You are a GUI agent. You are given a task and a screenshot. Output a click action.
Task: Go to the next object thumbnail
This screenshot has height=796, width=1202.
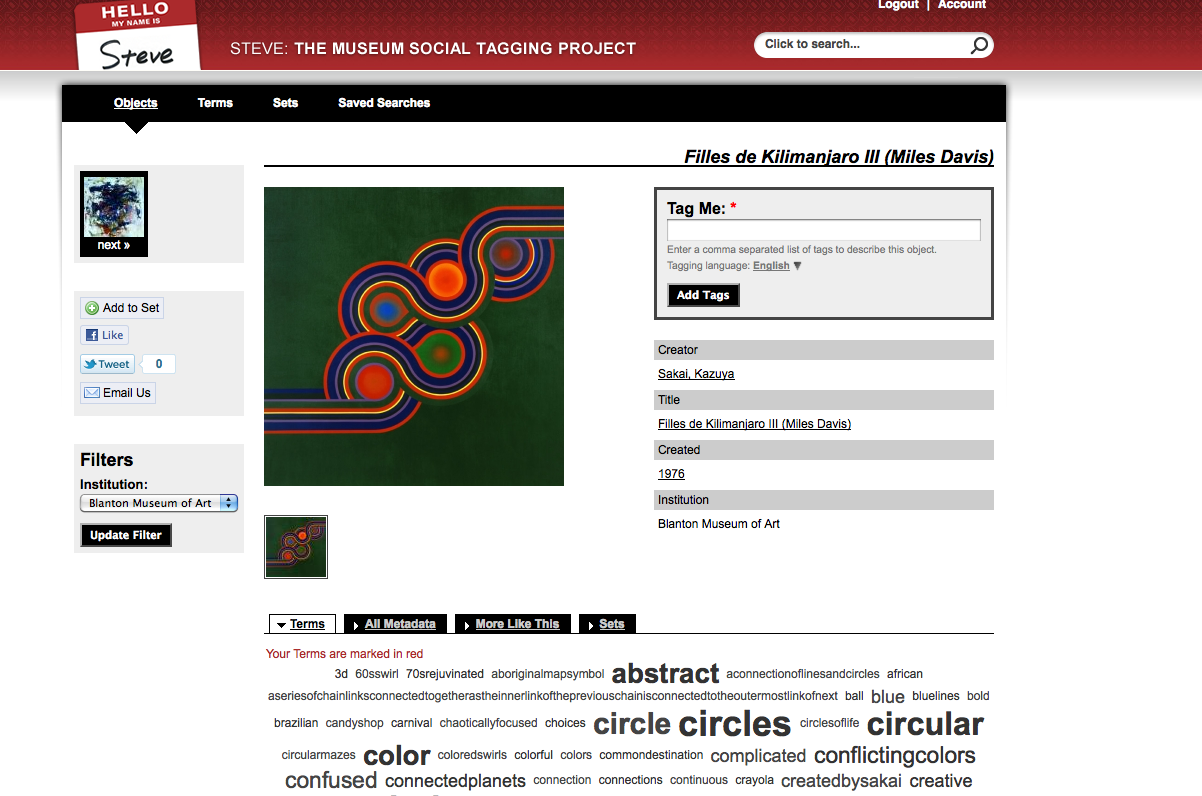[114, 213]
